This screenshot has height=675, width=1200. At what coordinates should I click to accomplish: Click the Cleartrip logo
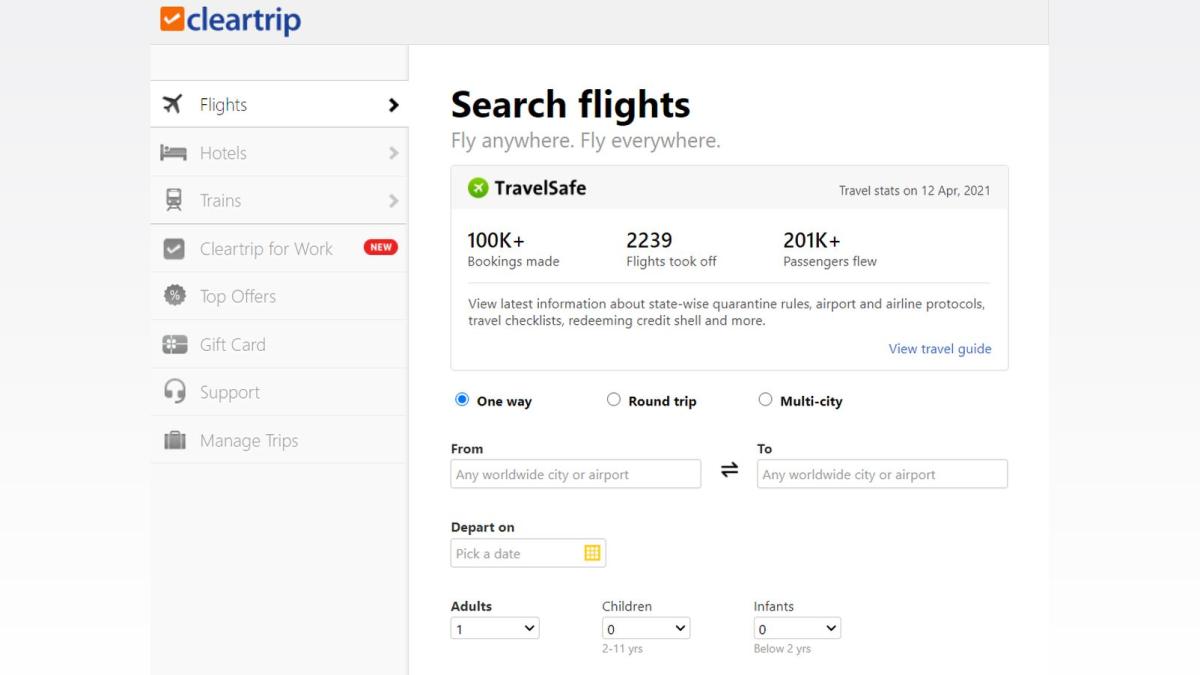click(x=230, y=19)
